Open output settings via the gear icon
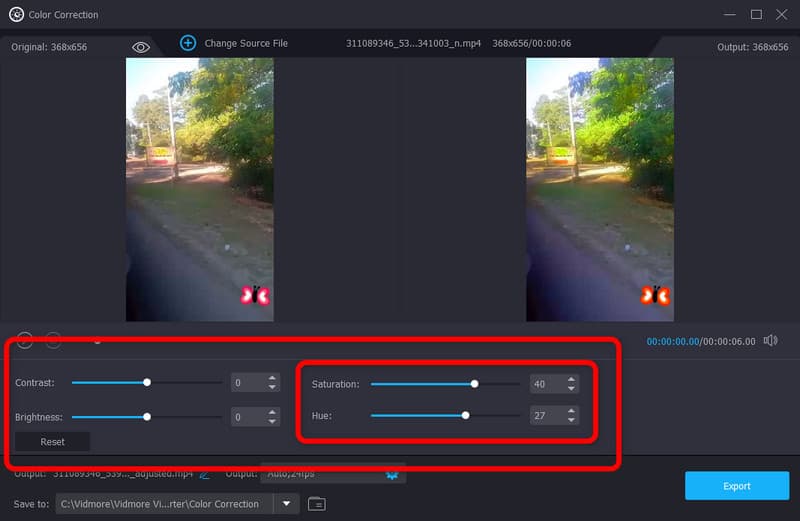The height and width of the screenshot is (521, 800). (x=393, y=473)
